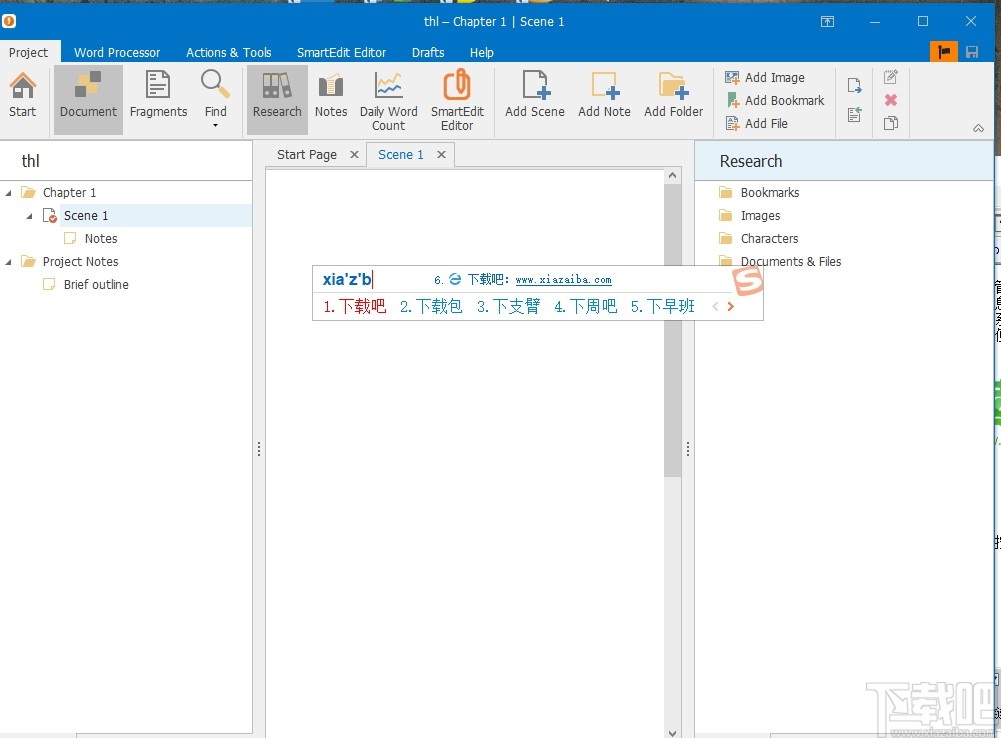
Task: Click the Add Folder icon
Action: coord(672,95)
